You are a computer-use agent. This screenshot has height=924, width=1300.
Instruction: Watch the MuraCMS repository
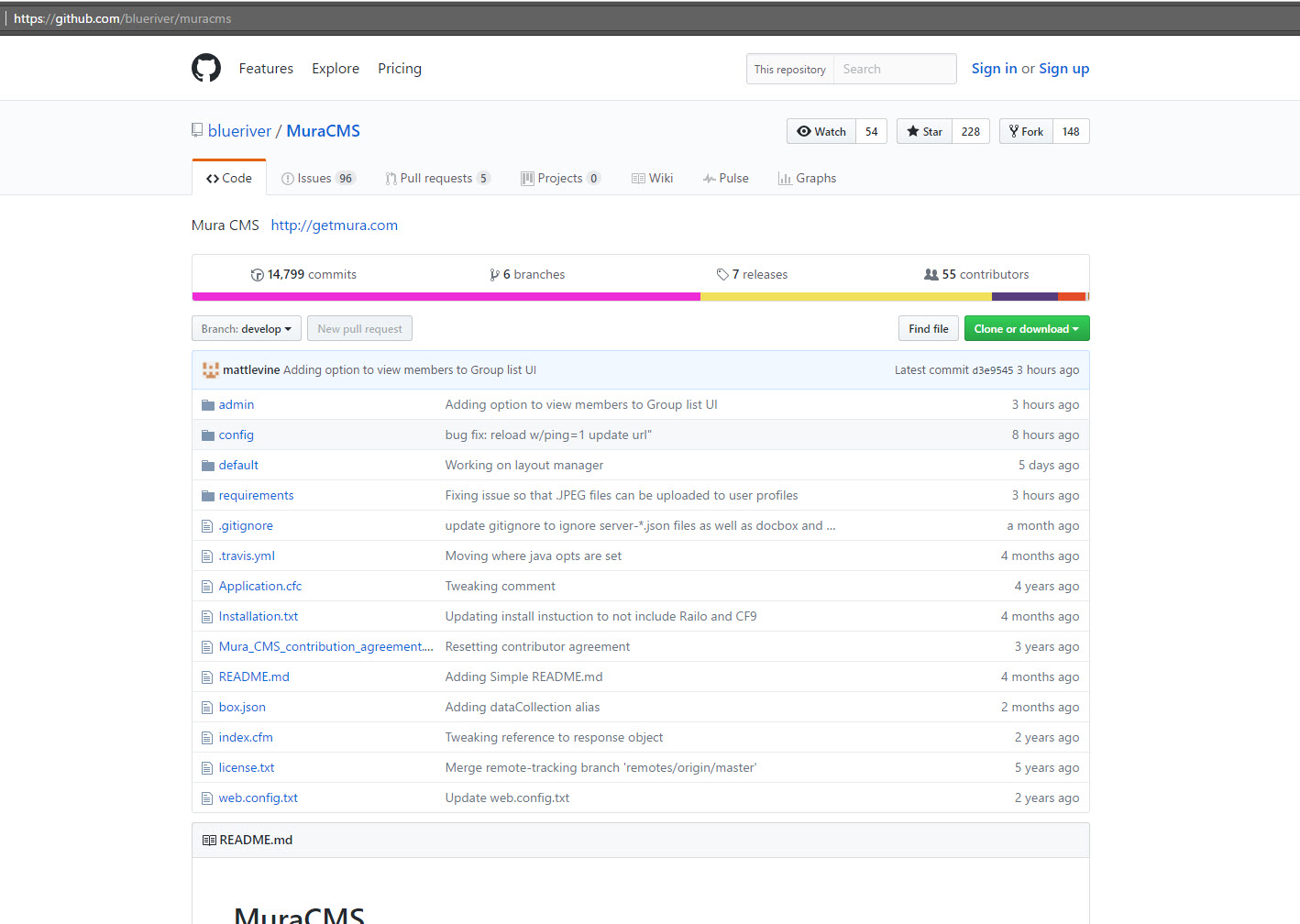point(821,131)
